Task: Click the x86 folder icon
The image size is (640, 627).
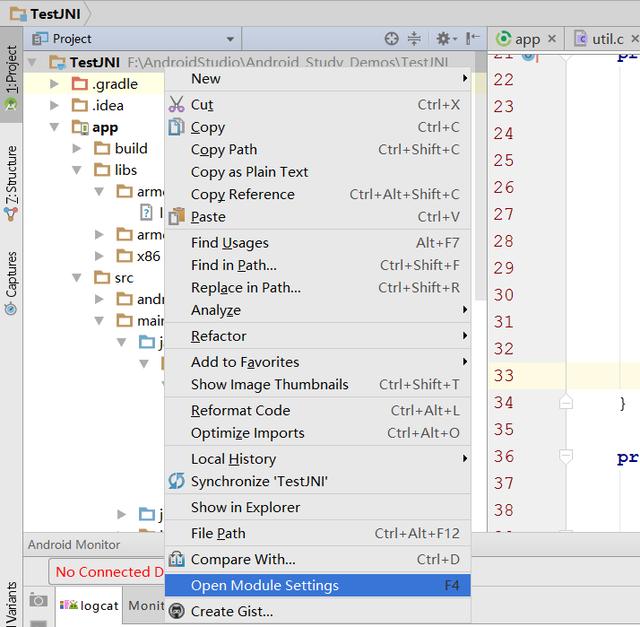Action: pyautogui.click(x=124, y=256)
